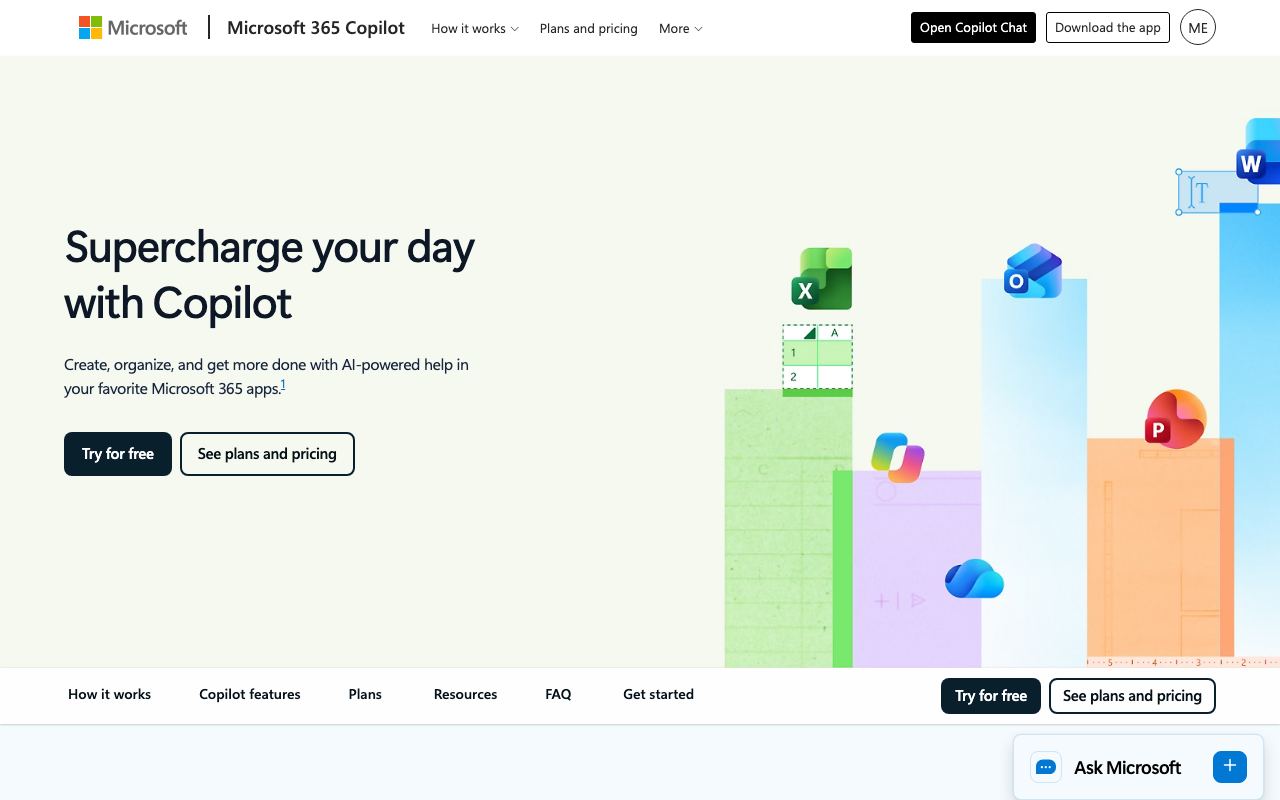This screenshot has width=1280, height=800.
Task: Click the Microsoft logo
Action: pyautogui.click(x=133, y=28)
